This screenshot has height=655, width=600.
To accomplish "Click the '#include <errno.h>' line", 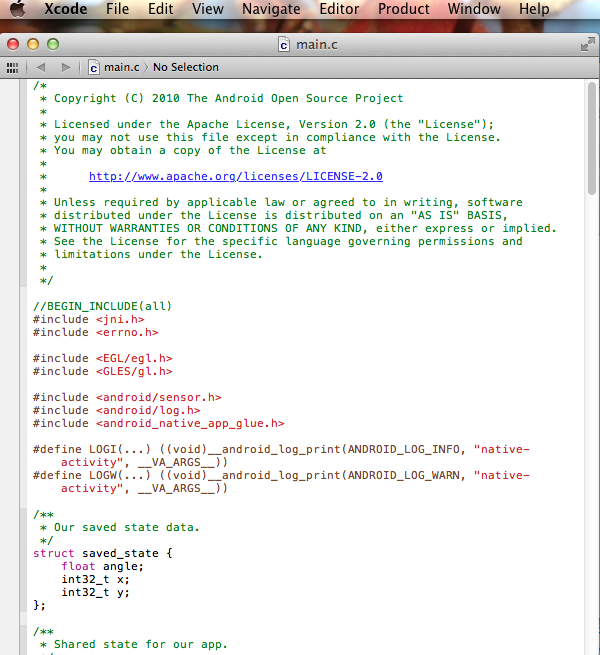I will tap(96, 333).
